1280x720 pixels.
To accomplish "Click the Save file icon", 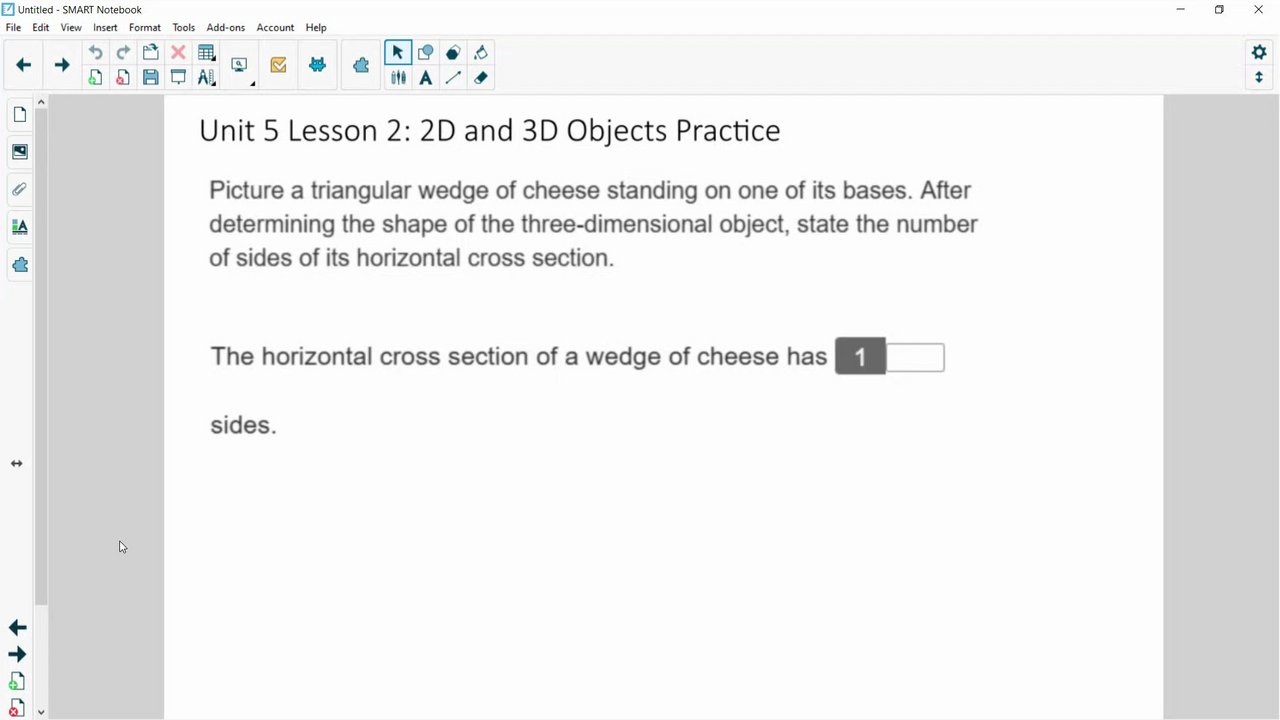I will pyautogui.click(x=151, y=78).
